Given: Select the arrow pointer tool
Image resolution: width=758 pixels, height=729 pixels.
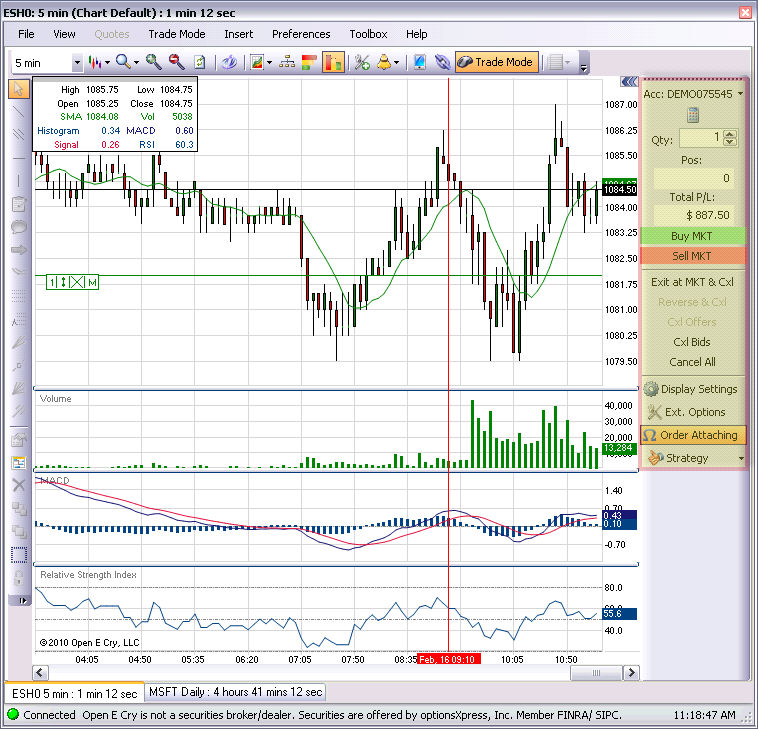Looking at the screenshot, I should 19,88.
